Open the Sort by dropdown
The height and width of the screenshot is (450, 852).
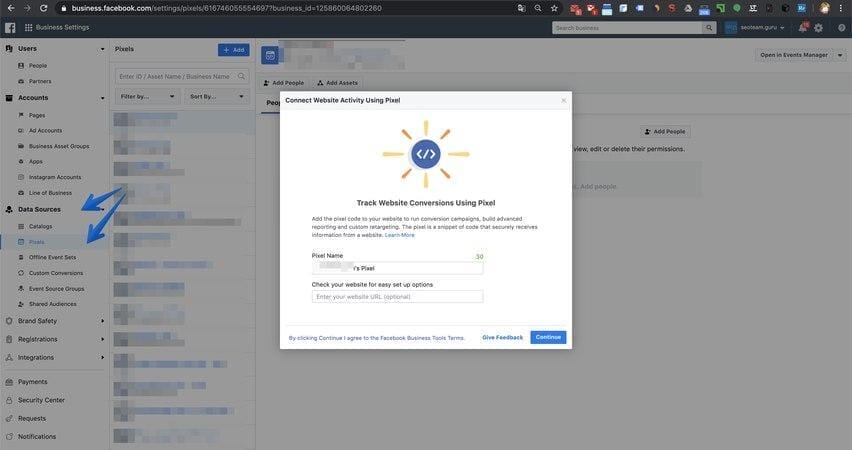pyautogui.click(x=216, y=96)
